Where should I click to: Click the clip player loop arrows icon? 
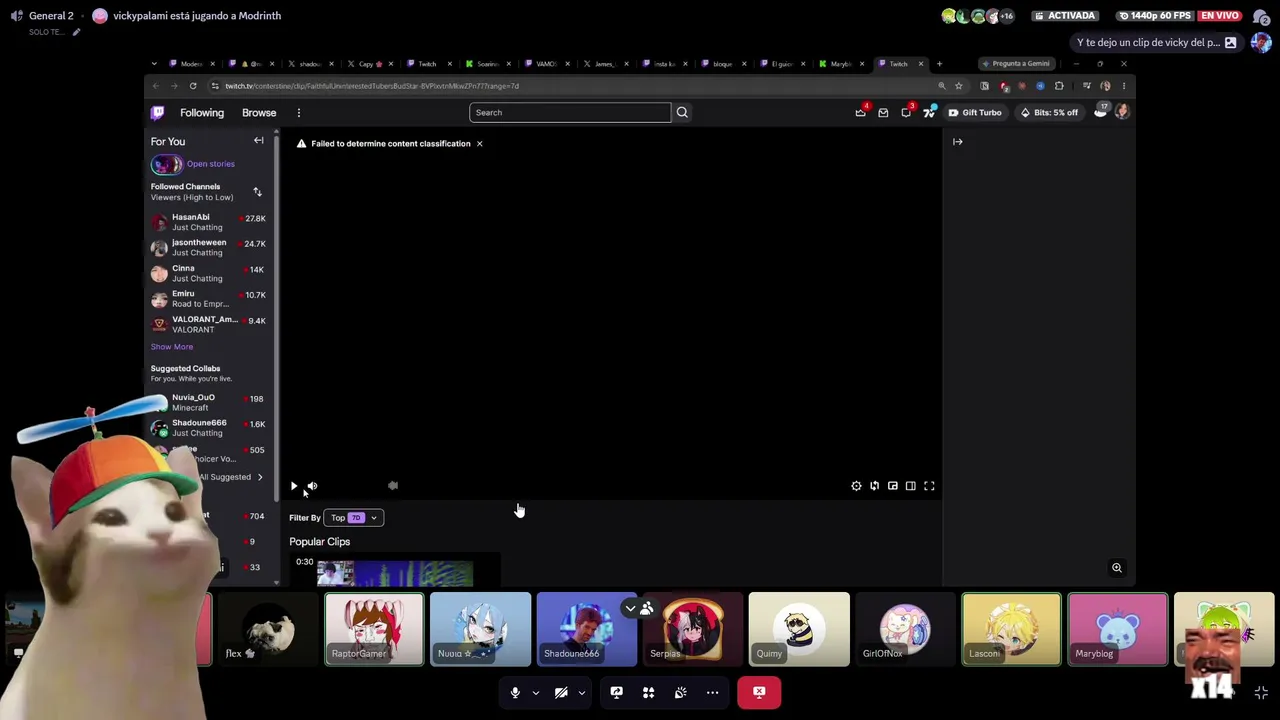(874, 486)
